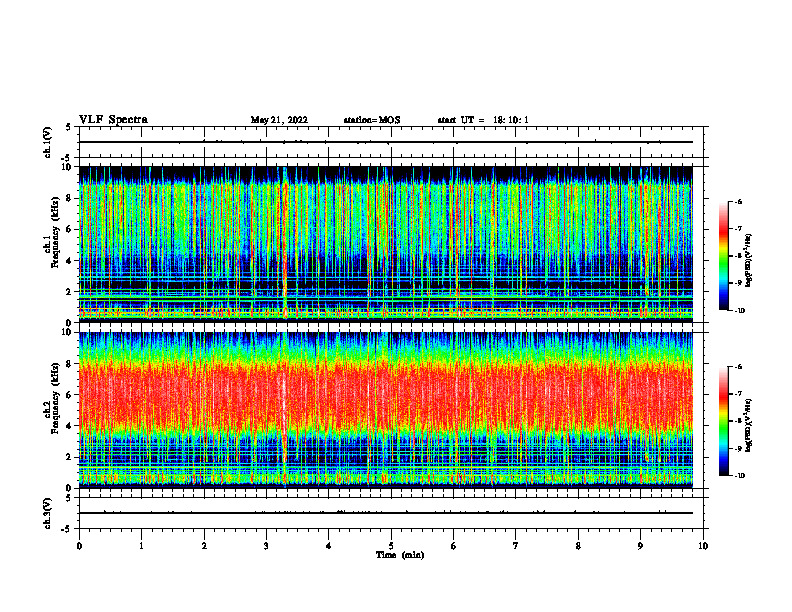The image size is (792, 612).
Task: Click the "ch.1(V)" vertical axis label
Action: point(47,142)
